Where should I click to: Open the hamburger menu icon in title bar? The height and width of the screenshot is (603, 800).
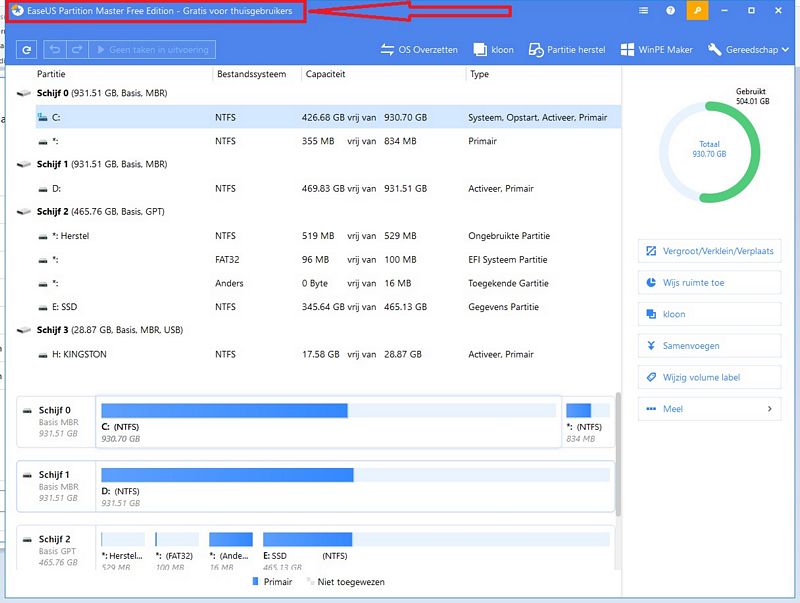pyautogui.click(x=643, y=10)
